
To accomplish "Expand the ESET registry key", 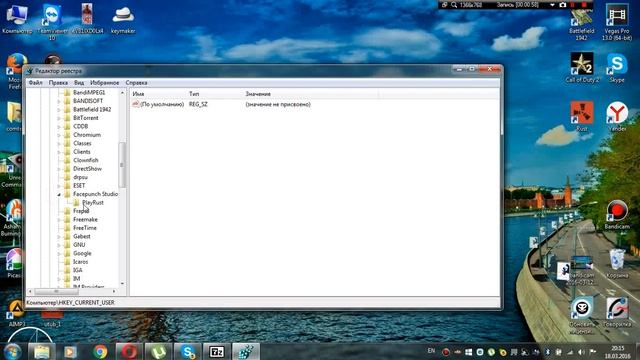I will click(59, 186).
